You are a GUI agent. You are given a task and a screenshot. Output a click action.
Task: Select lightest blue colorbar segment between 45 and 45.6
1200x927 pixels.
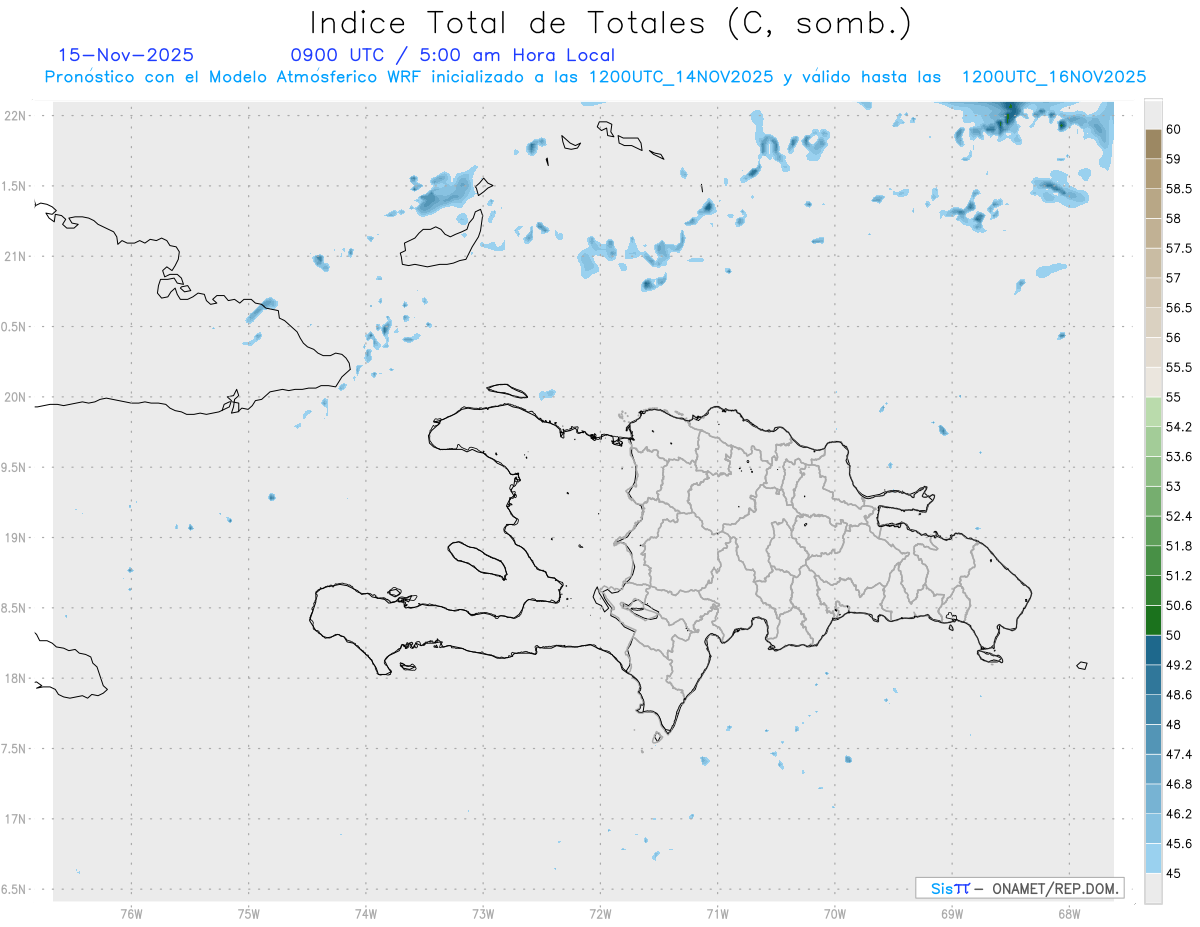coord(1153,859)
